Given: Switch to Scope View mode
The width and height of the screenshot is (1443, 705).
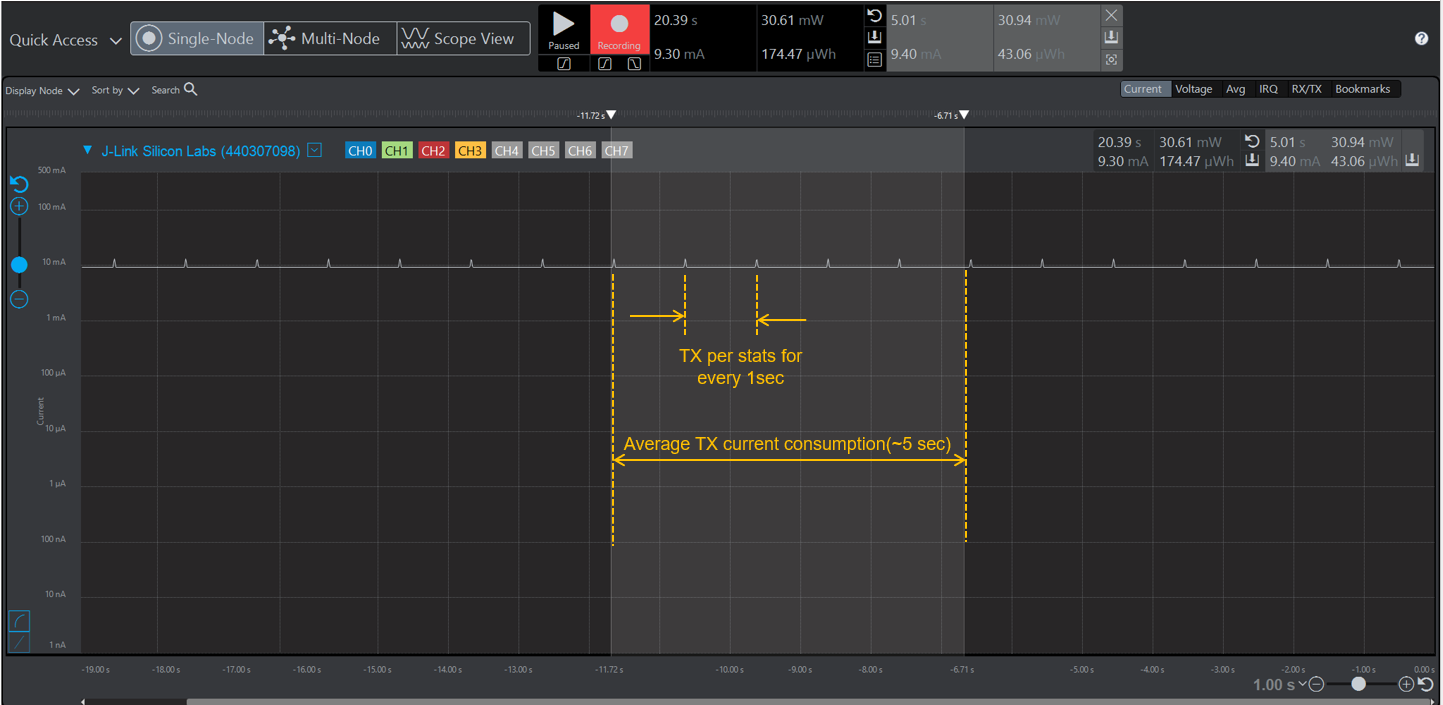Looking at the screenshot, I should tap(463, 38).
